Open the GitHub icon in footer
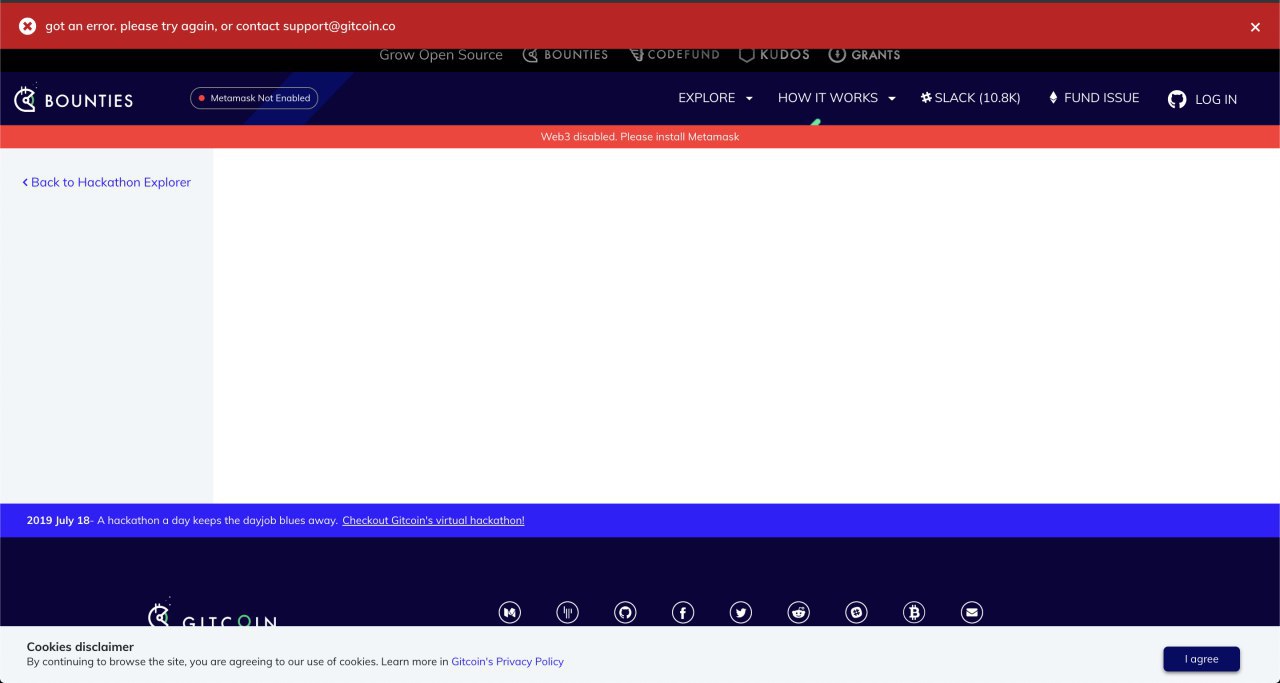 pos(625,612)
